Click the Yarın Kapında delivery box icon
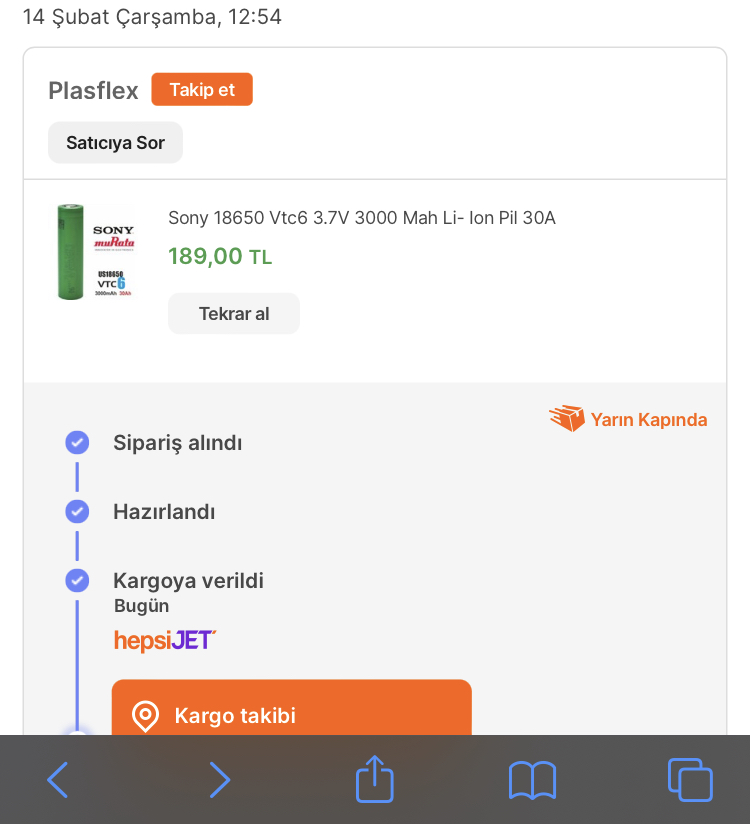Image resolution: width=750 pixels, height=824 pixels. [x=566, y=419]
